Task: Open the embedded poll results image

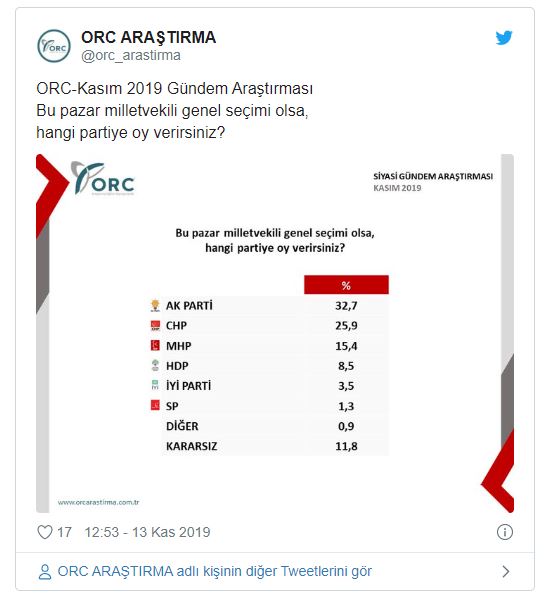Action: click(275, 334)
